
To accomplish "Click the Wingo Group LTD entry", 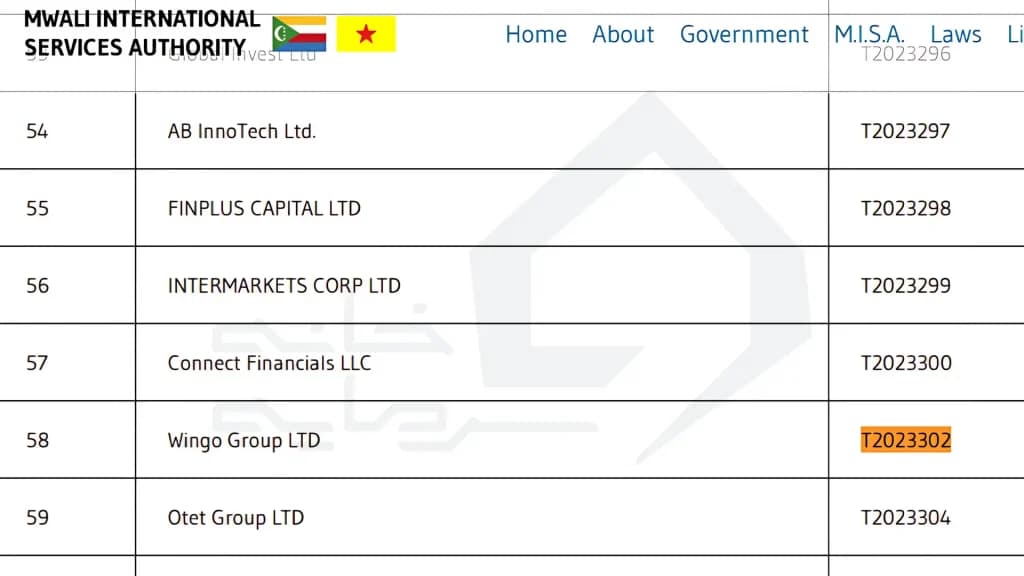I will 244,440.
